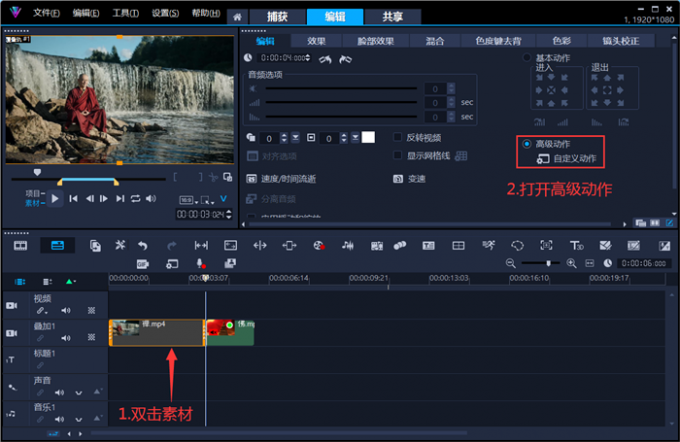Adjust the preview timecode stepper

click(229, 214)
